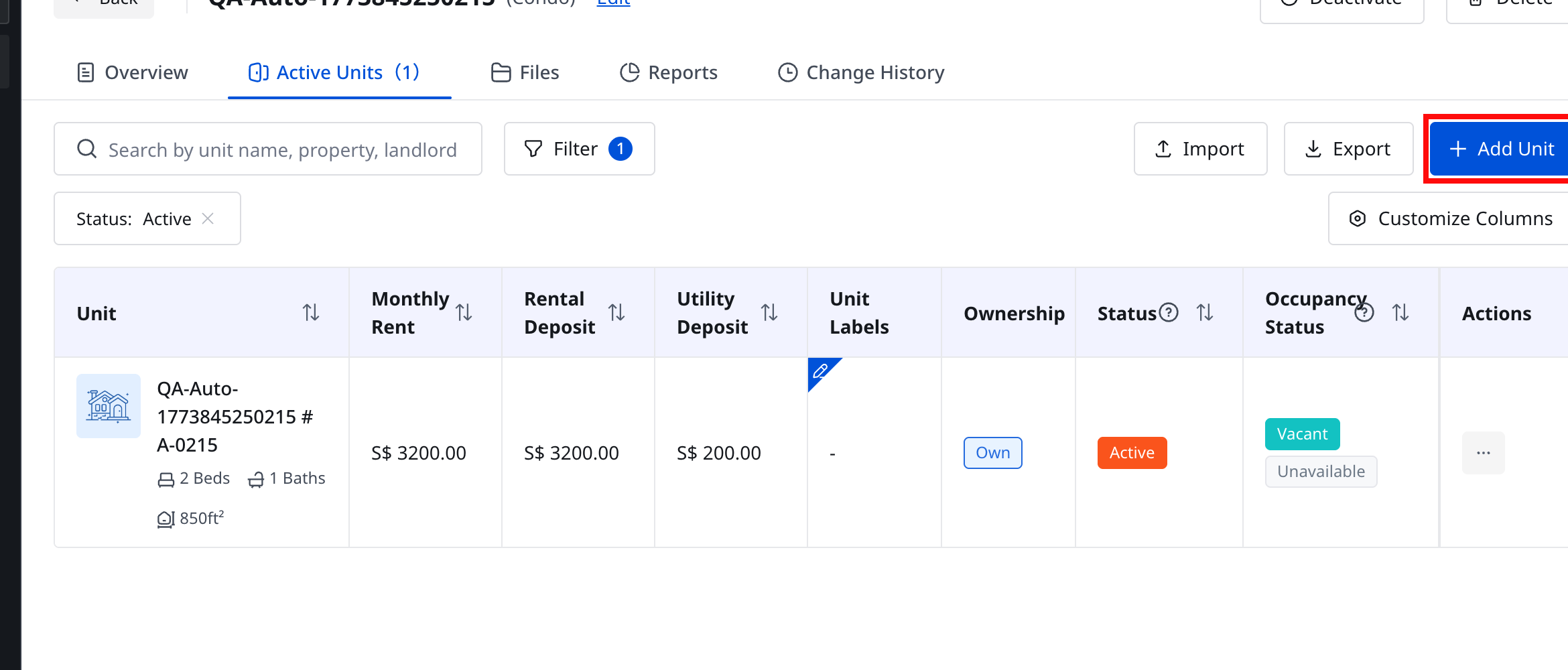Click the Add Unit button
Image resolution: width=1568 pixels, height=670 pixels.
[1500, 149]
